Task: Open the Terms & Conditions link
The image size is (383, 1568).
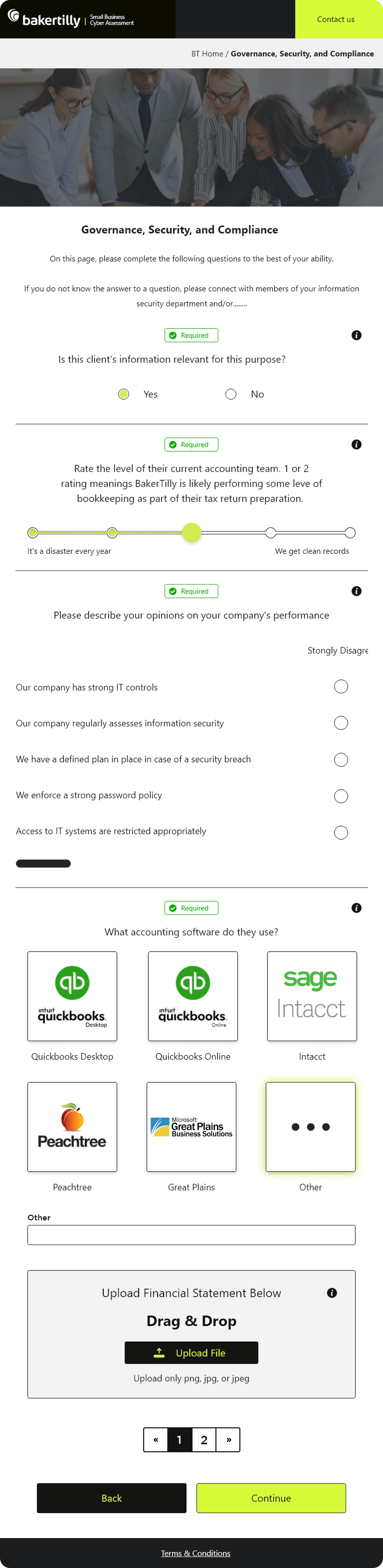Action: 195,1553
